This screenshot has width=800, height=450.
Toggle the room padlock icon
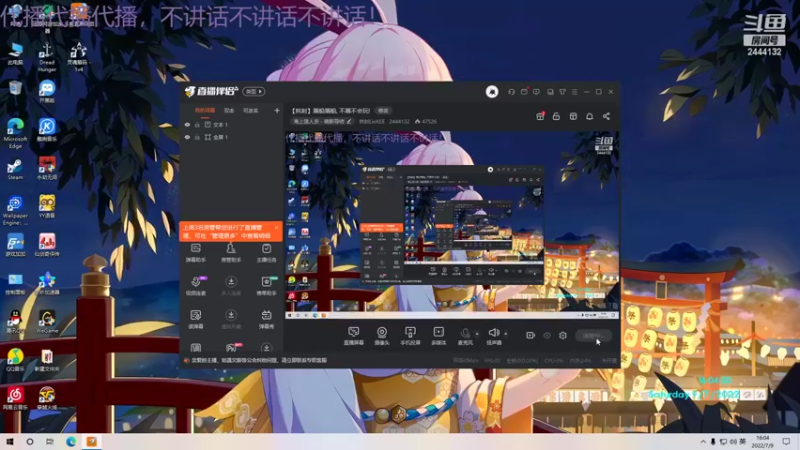(556, 116)
